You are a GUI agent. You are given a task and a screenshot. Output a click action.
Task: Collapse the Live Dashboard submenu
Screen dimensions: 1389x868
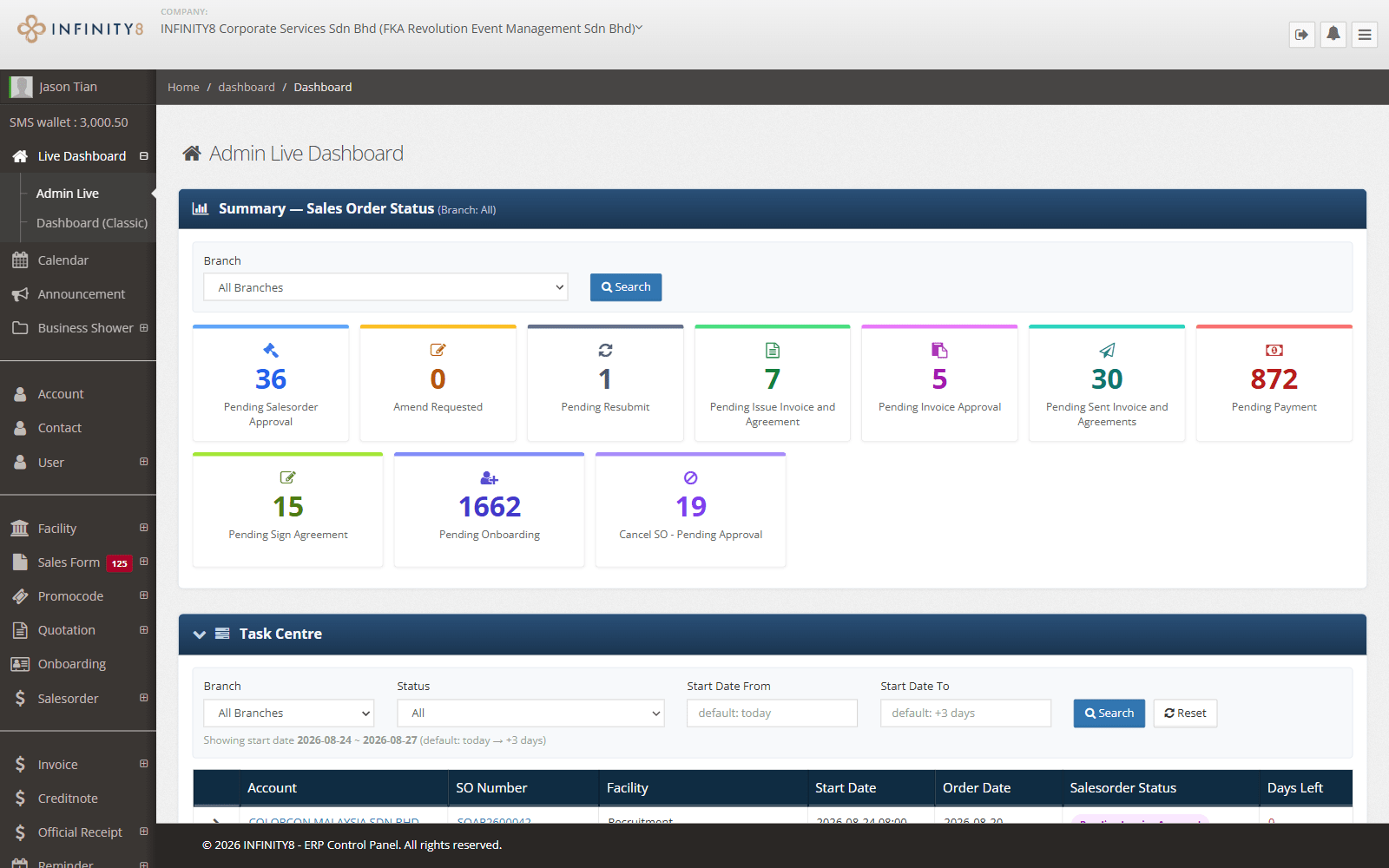[x=144, y=156]
